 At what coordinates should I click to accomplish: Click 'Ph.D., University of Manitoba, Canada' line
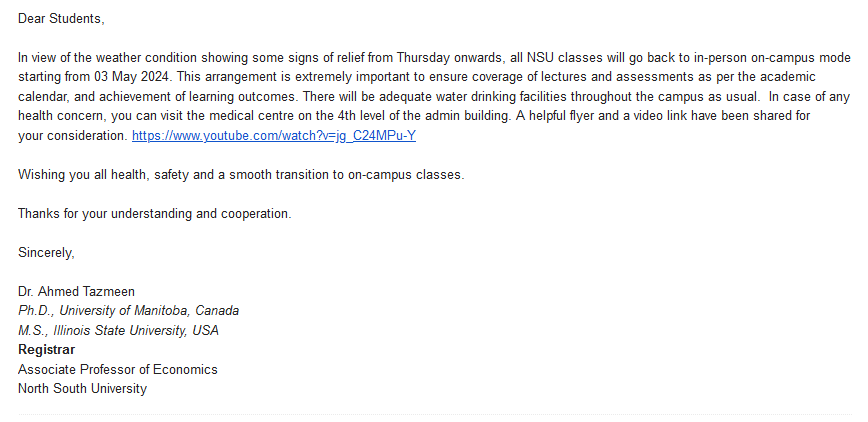point(128,311)
